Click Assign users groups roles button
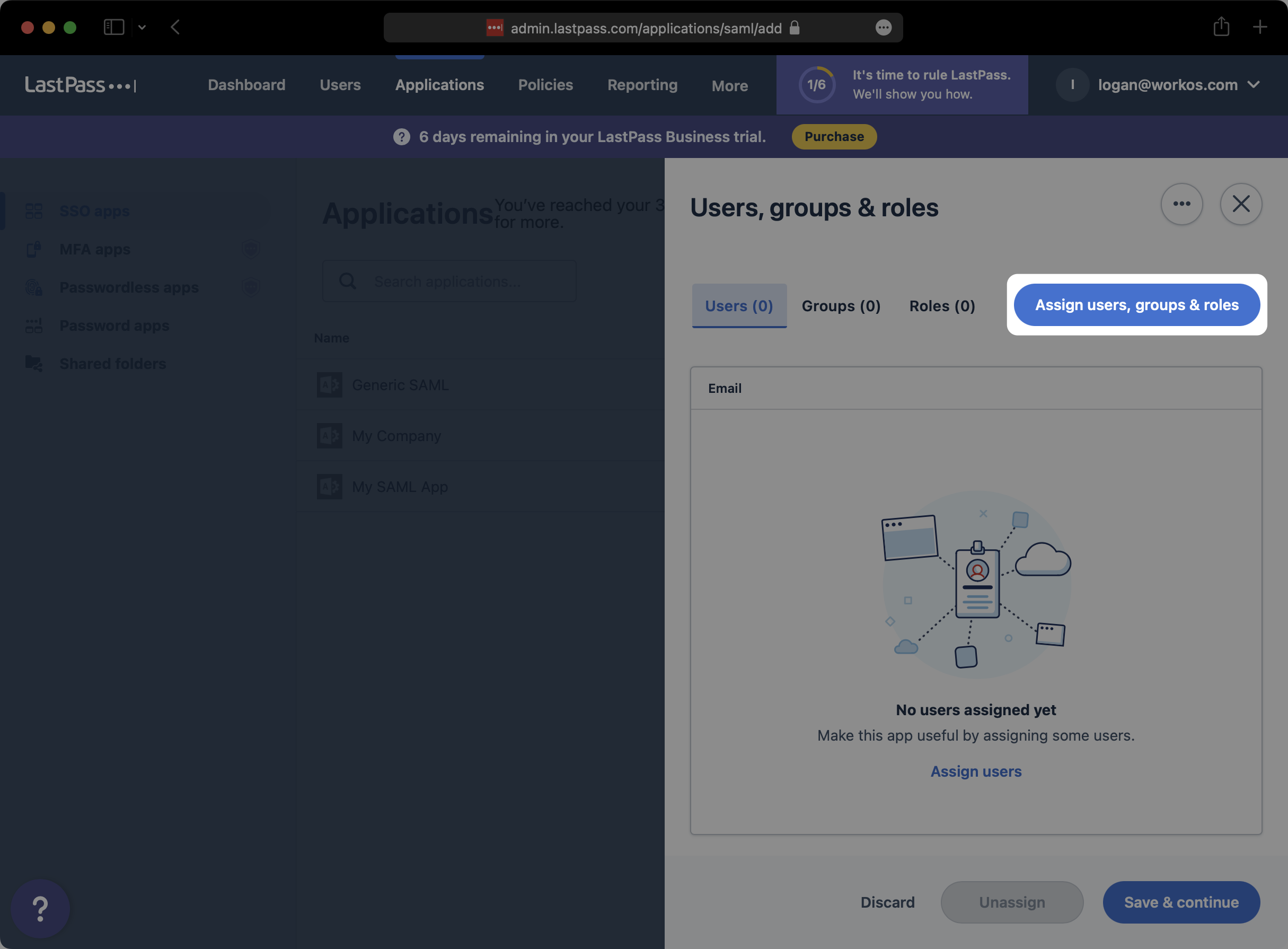The image size is (1288, 949). click(1137, 304)
